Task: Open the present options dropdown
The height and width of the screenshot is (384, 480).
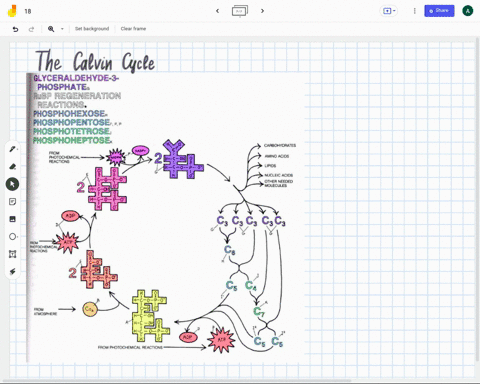Action: point(389,11)
